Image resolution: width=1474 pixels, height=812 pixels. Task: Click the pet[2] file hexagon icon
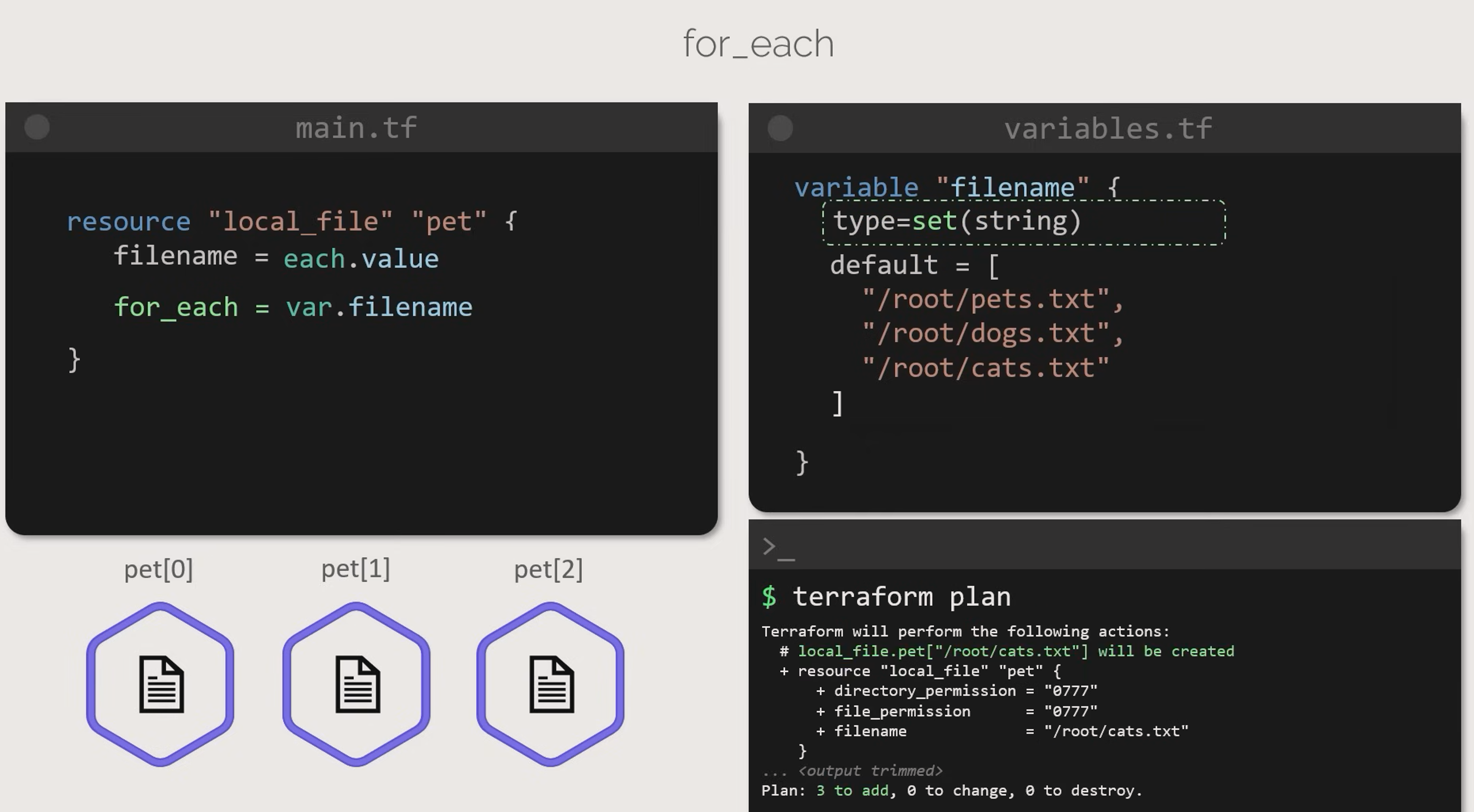point(550,684)
